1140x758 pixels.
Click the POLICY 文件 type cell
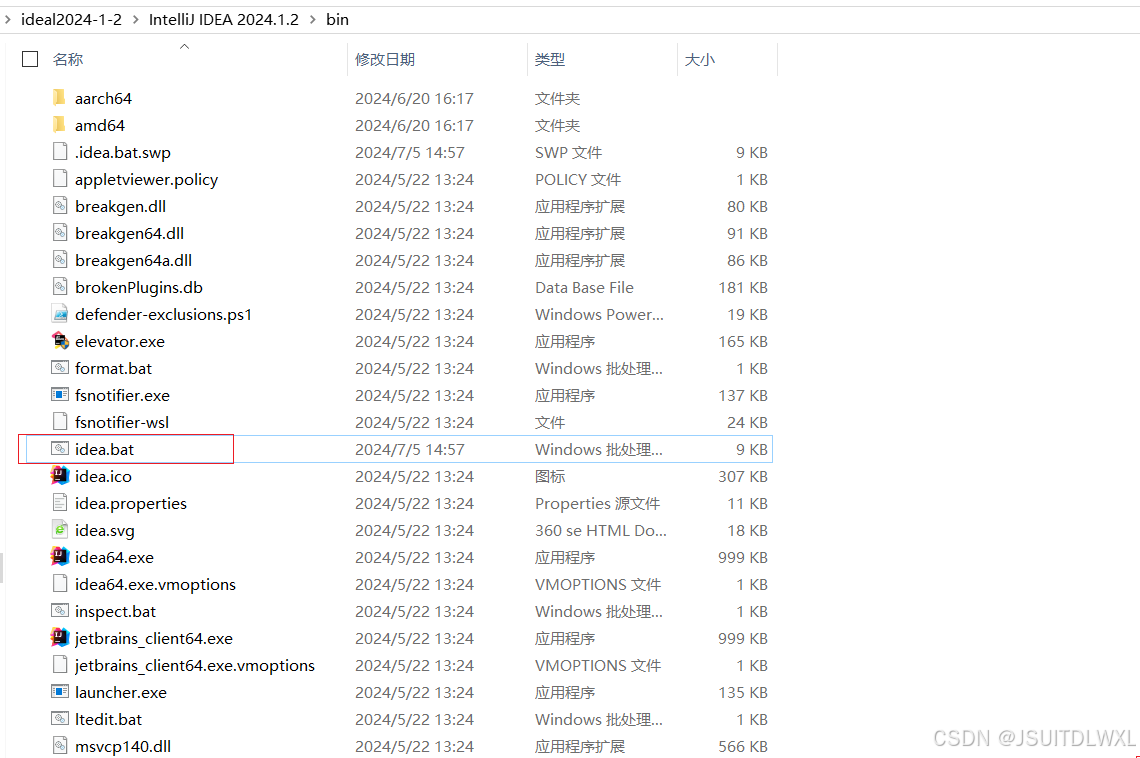pos(577,179)
